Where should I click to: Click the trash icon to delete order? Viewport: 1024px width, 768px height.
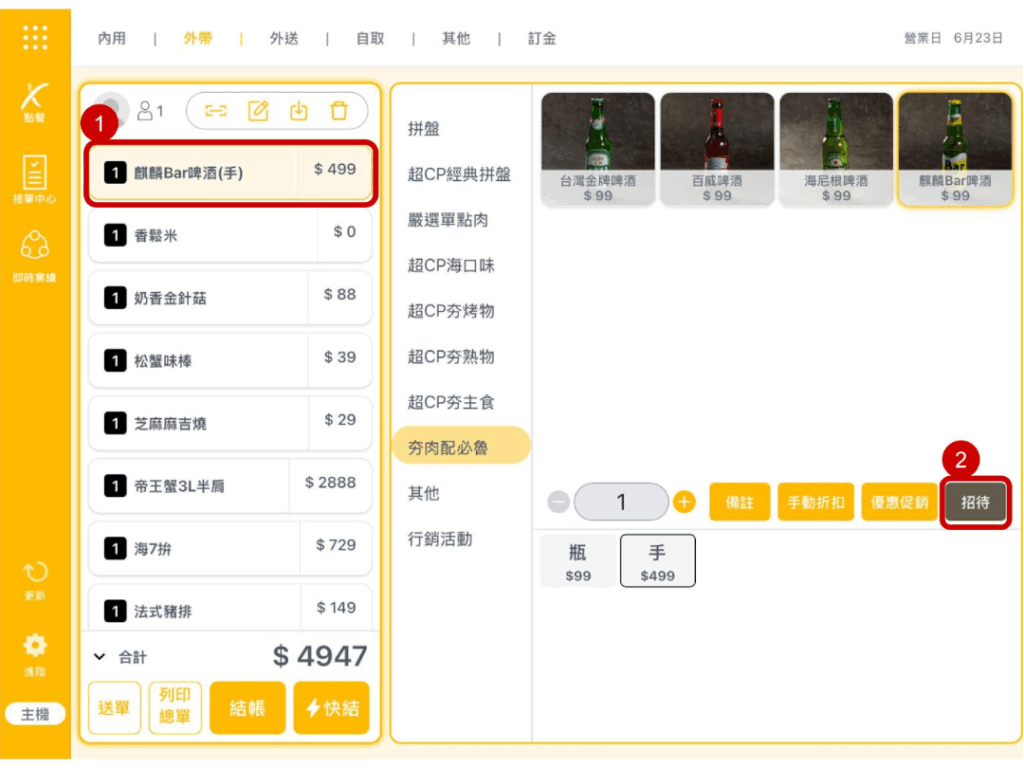click(339, 111)
